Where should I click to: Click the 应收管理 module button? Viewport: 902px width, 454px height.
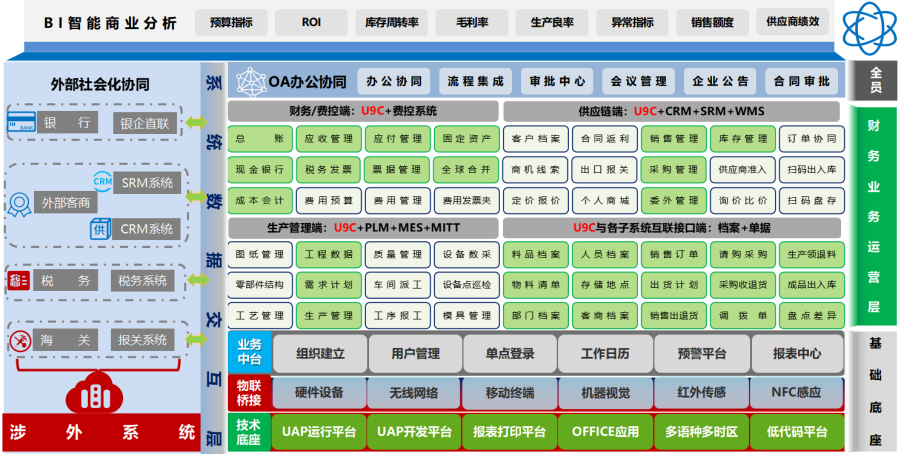coord(329,139)
